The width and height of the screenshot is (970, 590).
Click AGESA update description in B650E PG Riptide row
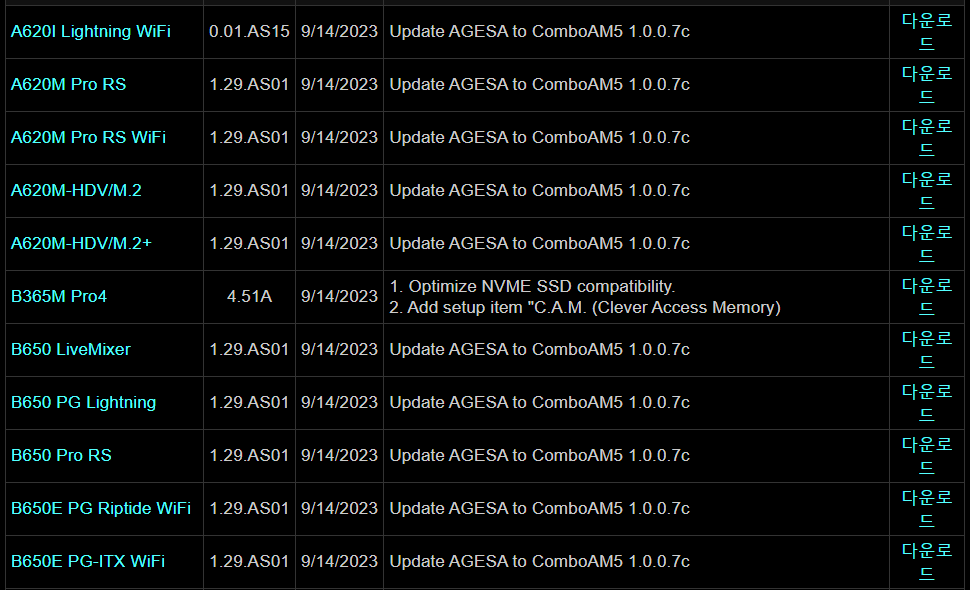(x=539, y=508)
